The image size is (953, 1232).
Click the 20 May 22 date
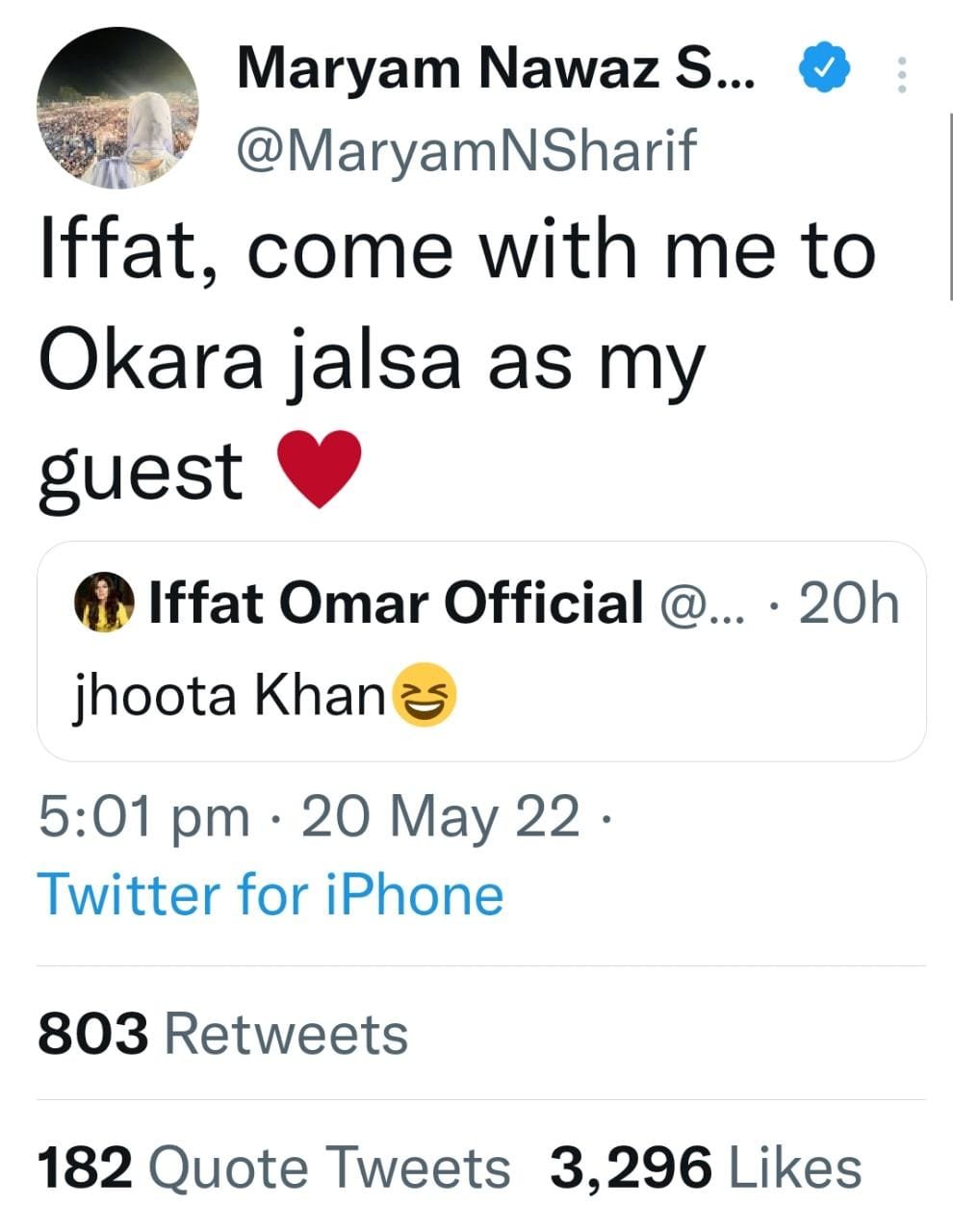[x=440, y=817]
